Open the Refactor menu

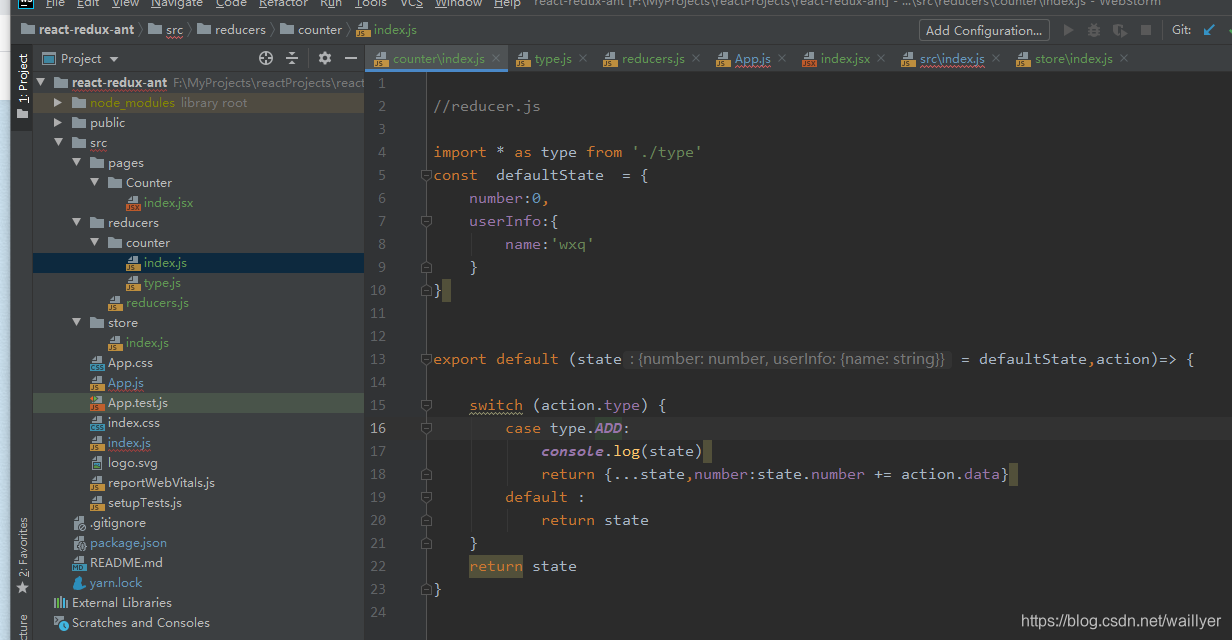tap(283, 4)
